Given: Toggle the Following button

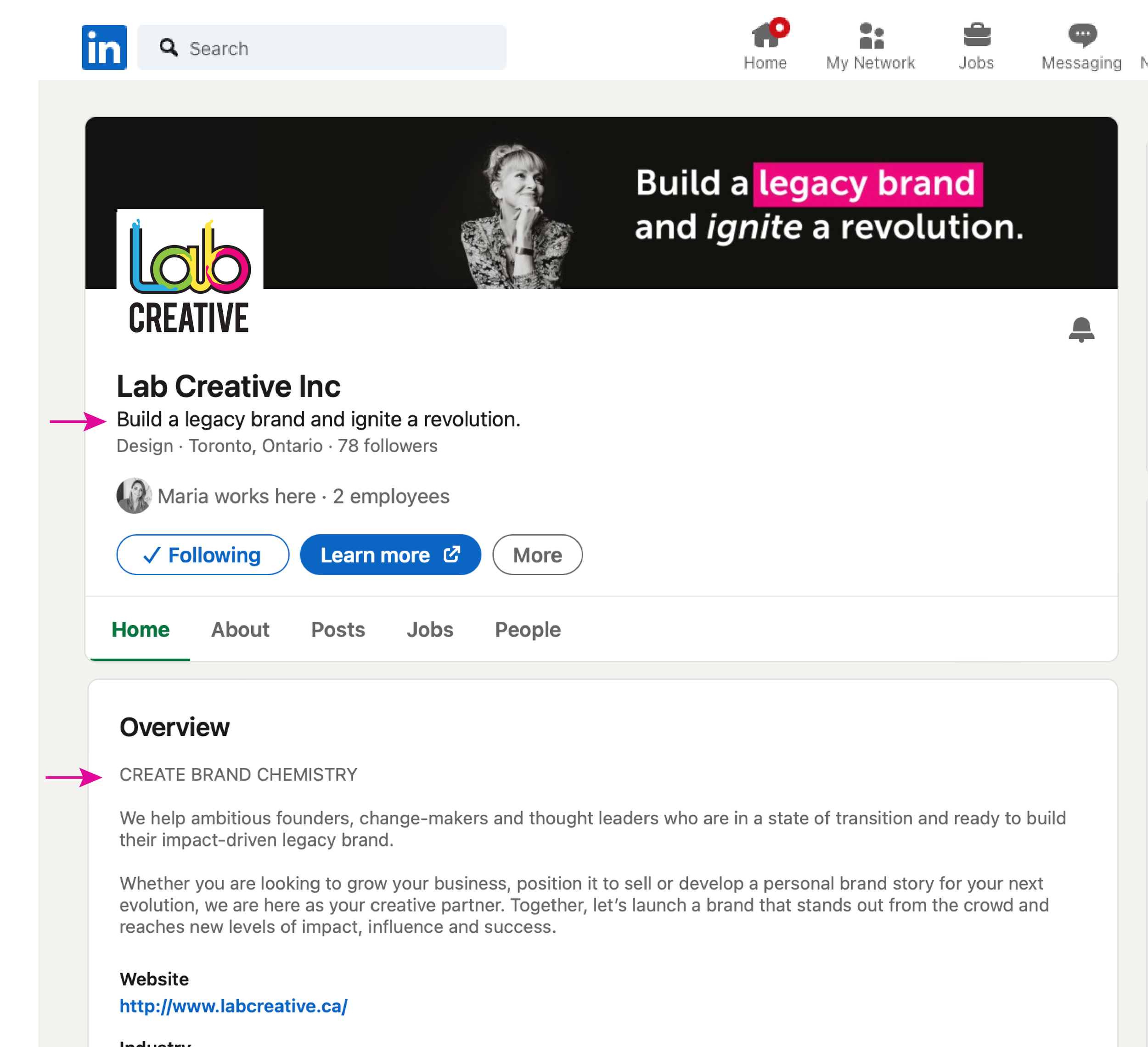Looking at the screenshot, I should [x=203, y=554].
